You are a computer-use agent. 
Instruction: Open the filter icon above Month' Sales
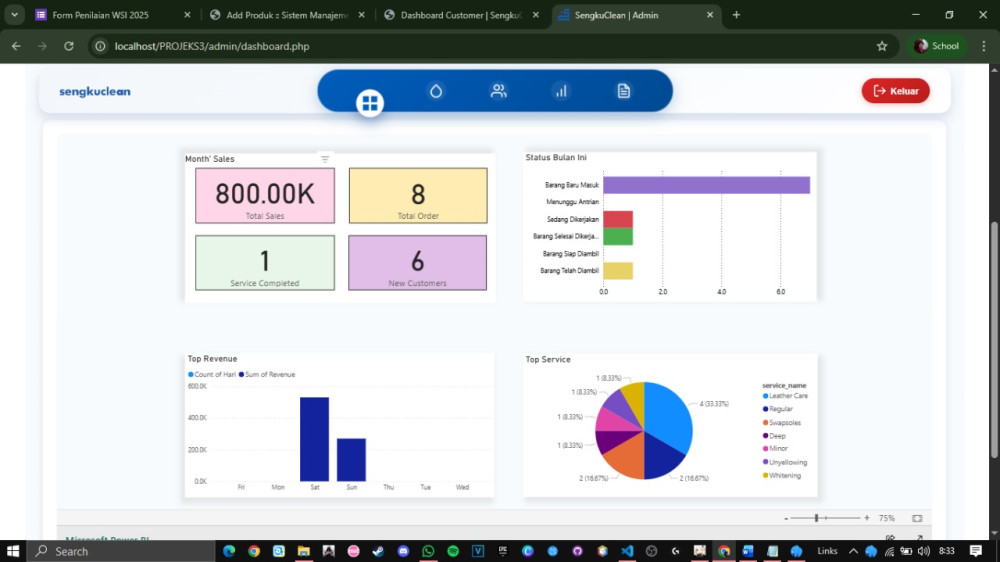click(325, 159)
